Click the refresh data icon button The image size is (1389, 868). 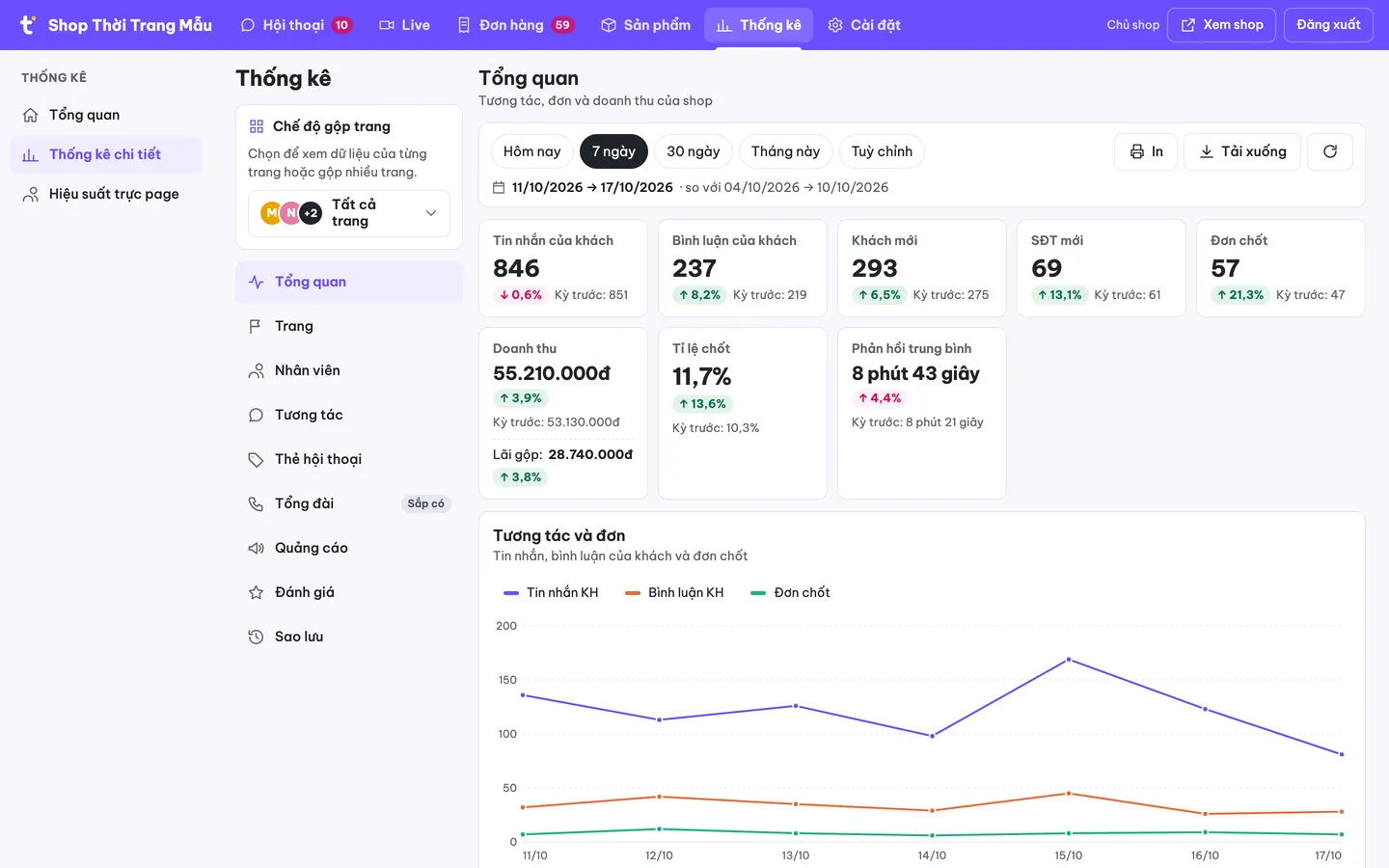coord(1330,151)
